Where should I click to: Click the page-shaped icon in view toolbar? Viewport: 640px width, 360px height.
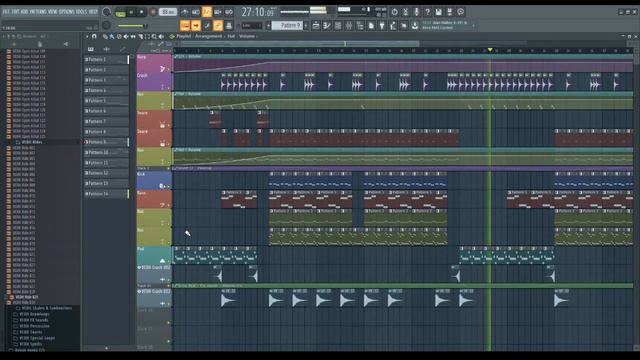[371, 26]
